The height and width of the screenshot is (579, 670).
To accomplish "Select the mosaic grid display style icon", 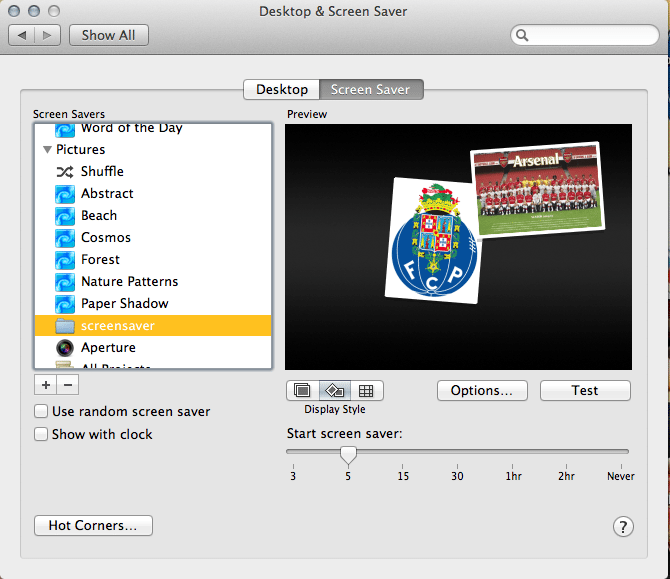I will click(x=366, y=390).
